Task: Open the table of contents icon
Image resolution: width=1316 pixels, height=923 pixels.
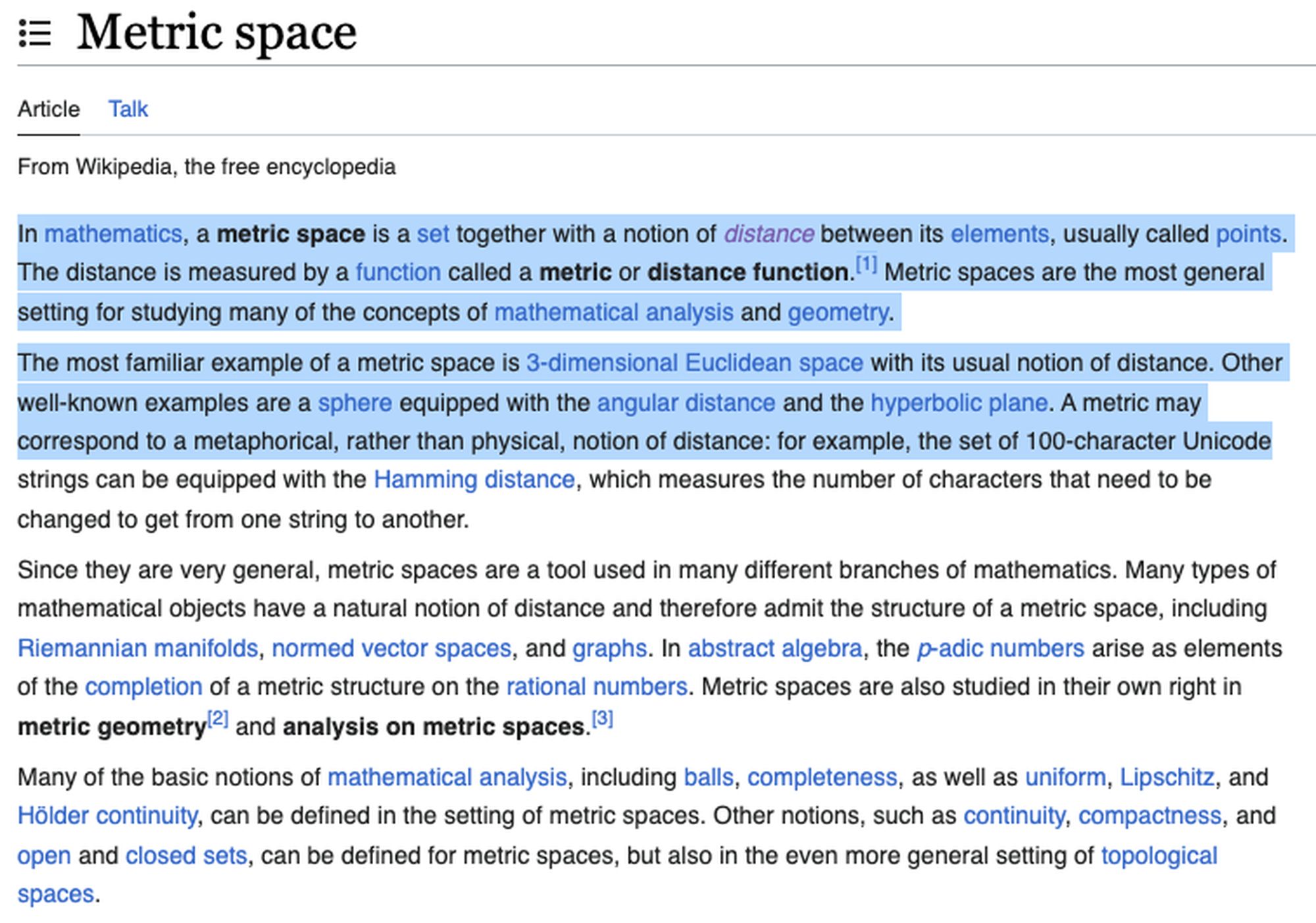Action: 35,33
